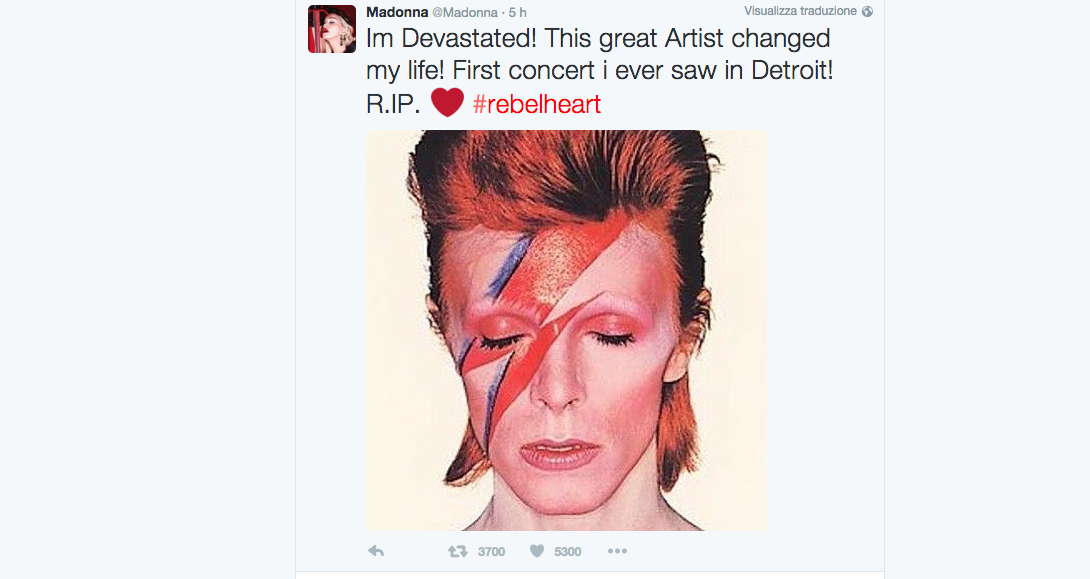The image size is (1090, 579).
Task: Open the tweet via the 5 h timestamp
Action: point(517,12)
